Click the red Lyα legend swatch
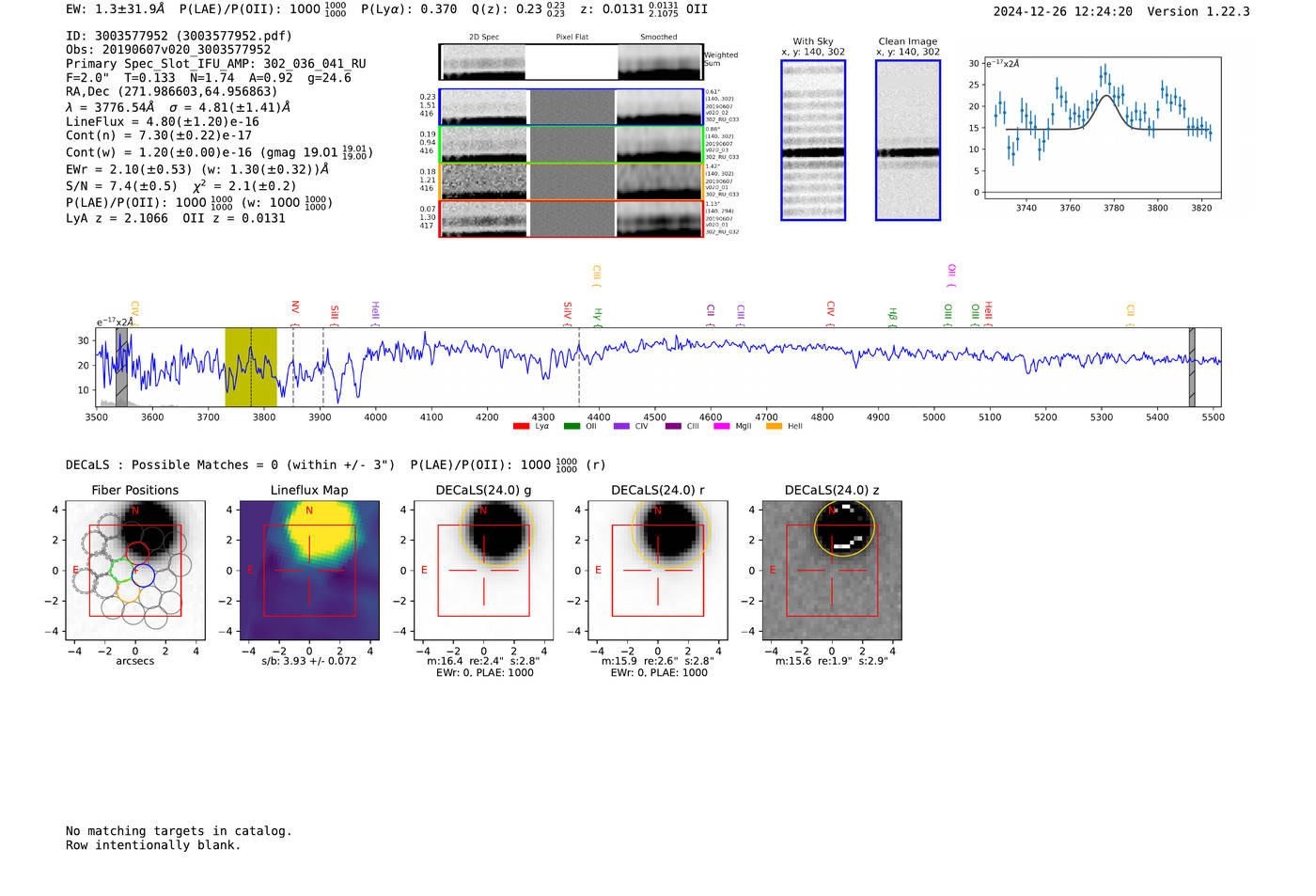This screenshot has width=1316, height=896. [x=521, y=426]
